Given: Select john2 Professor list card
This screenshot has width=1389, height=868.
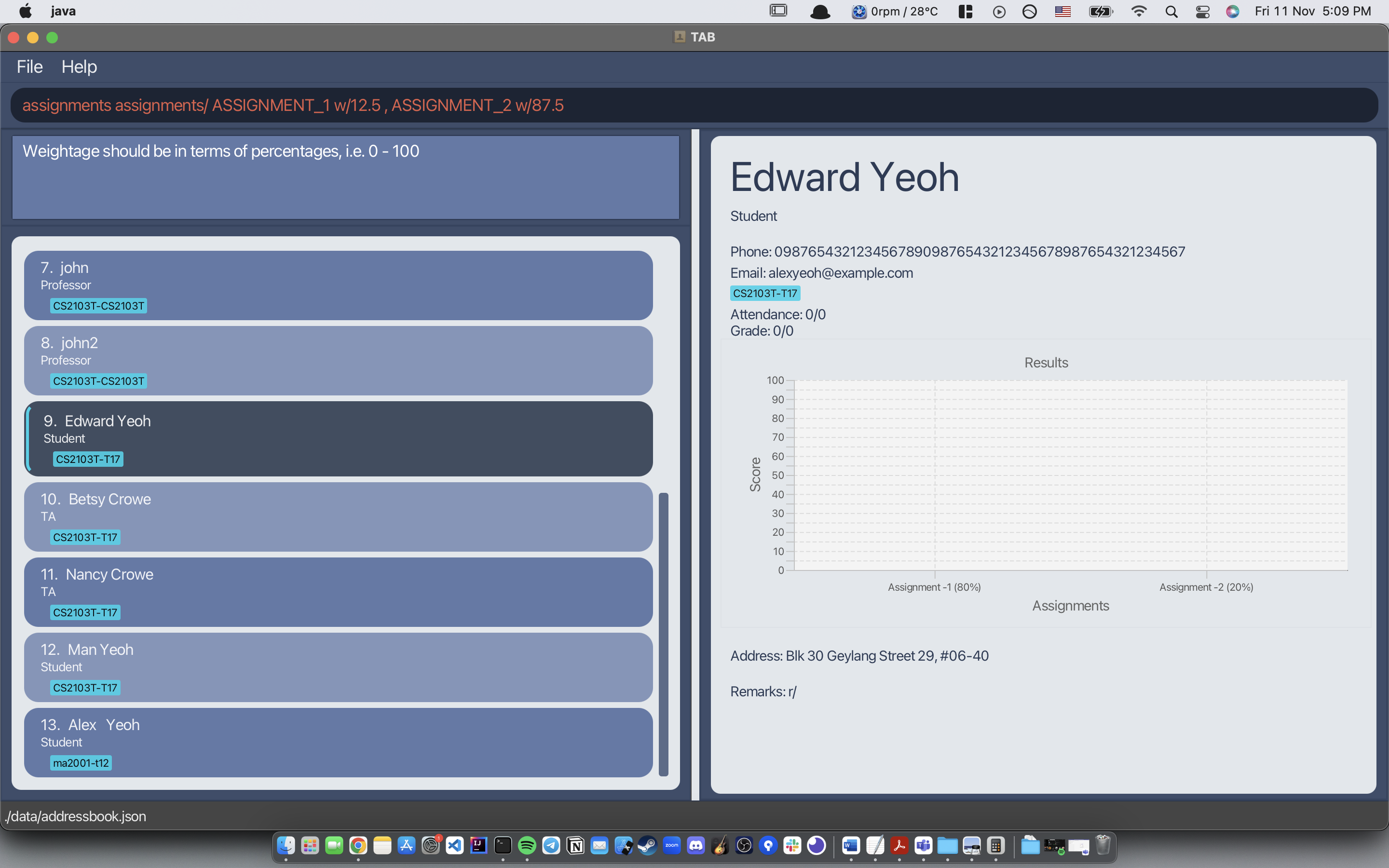Looking at the screenshot, I should pyautogui.click(x=339, y=361).
